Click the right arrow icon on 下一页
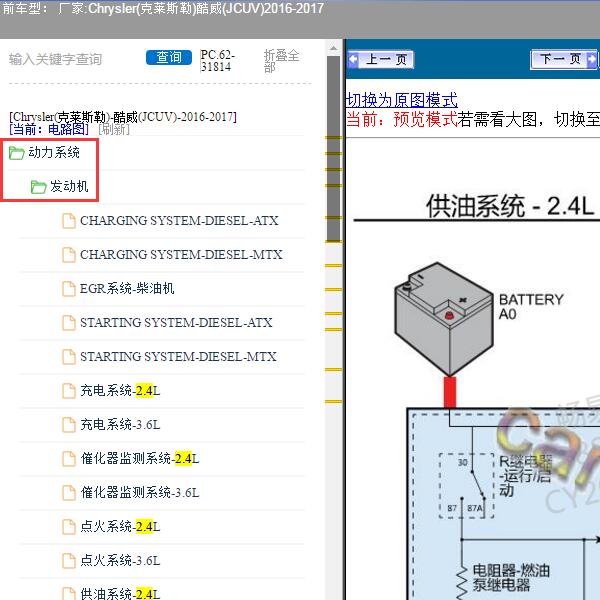Screen dimensions: 600x600 coord(592,60)
